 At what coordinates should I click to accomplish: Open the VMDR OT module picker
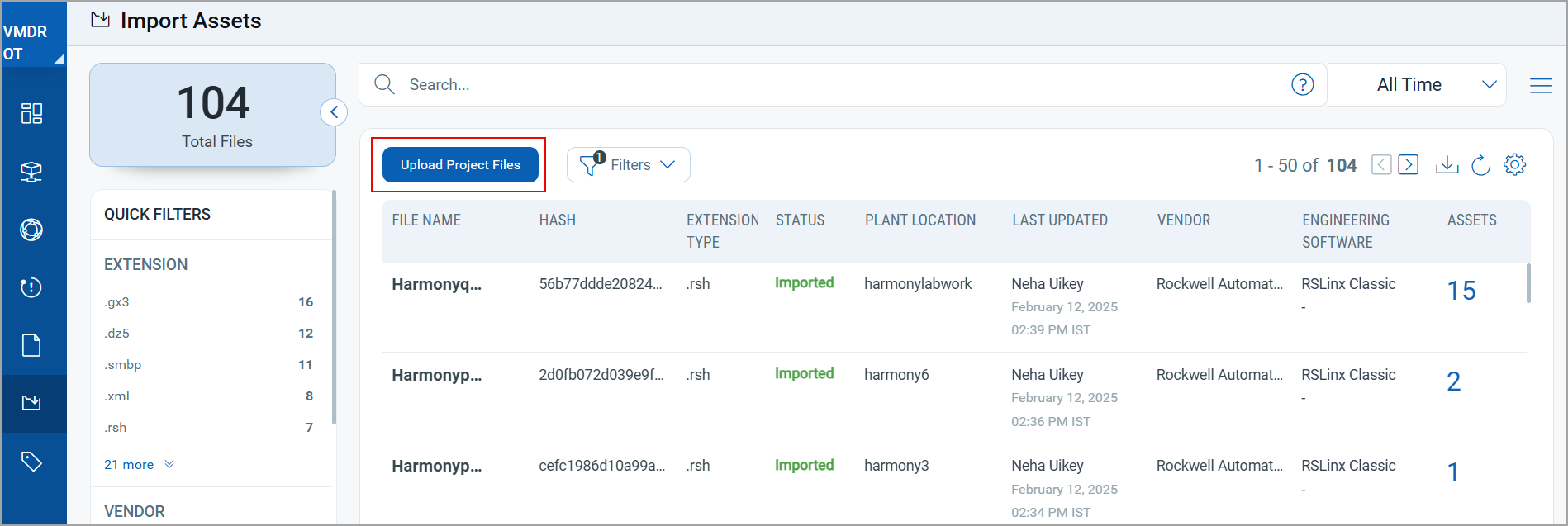pyautogui.click(x=33, y=43)
